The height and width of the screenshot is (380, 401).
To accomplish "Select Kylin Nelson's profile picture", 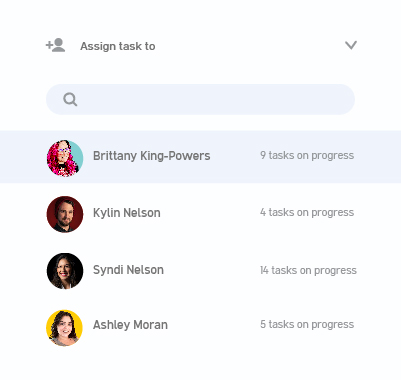I will pos(65,214).
